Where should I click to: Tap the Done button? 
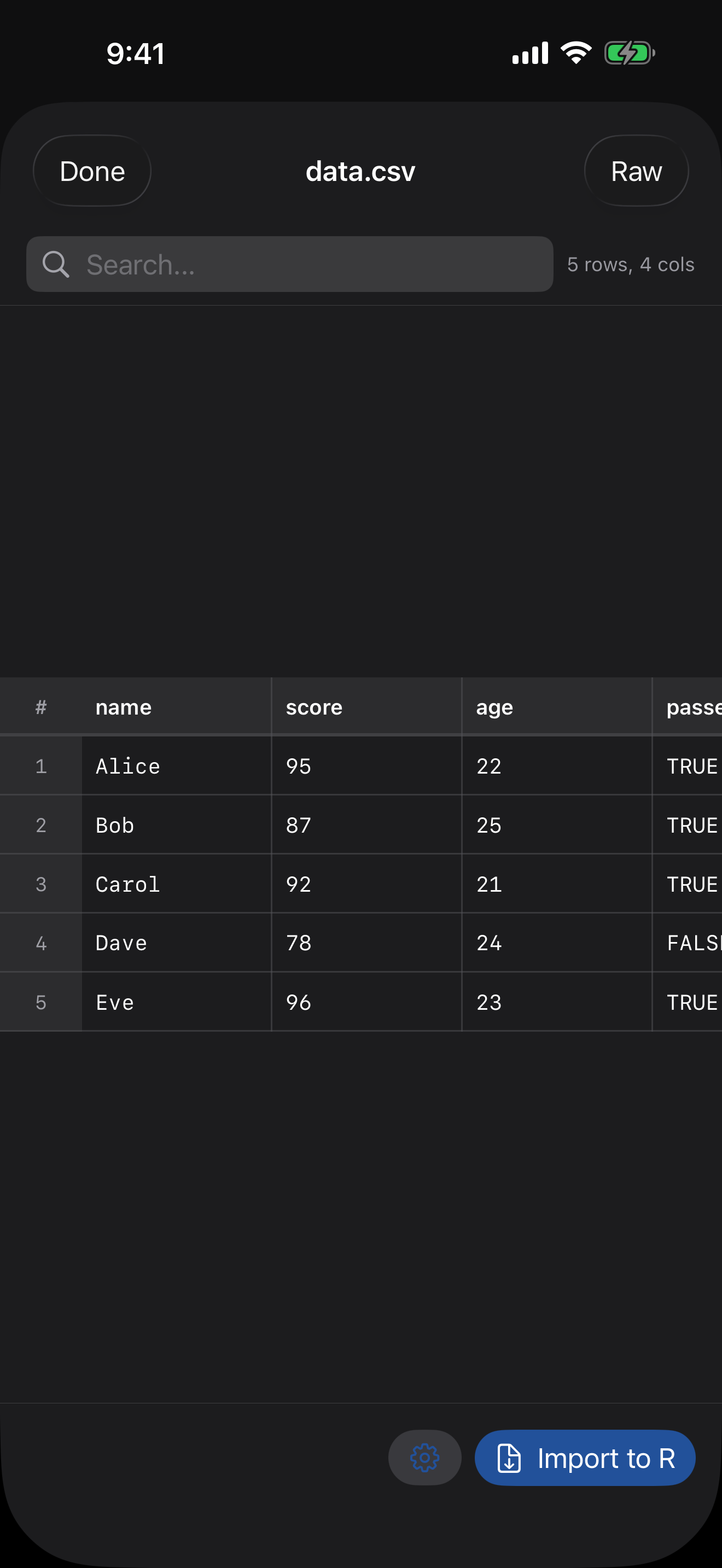pos(91,171)
